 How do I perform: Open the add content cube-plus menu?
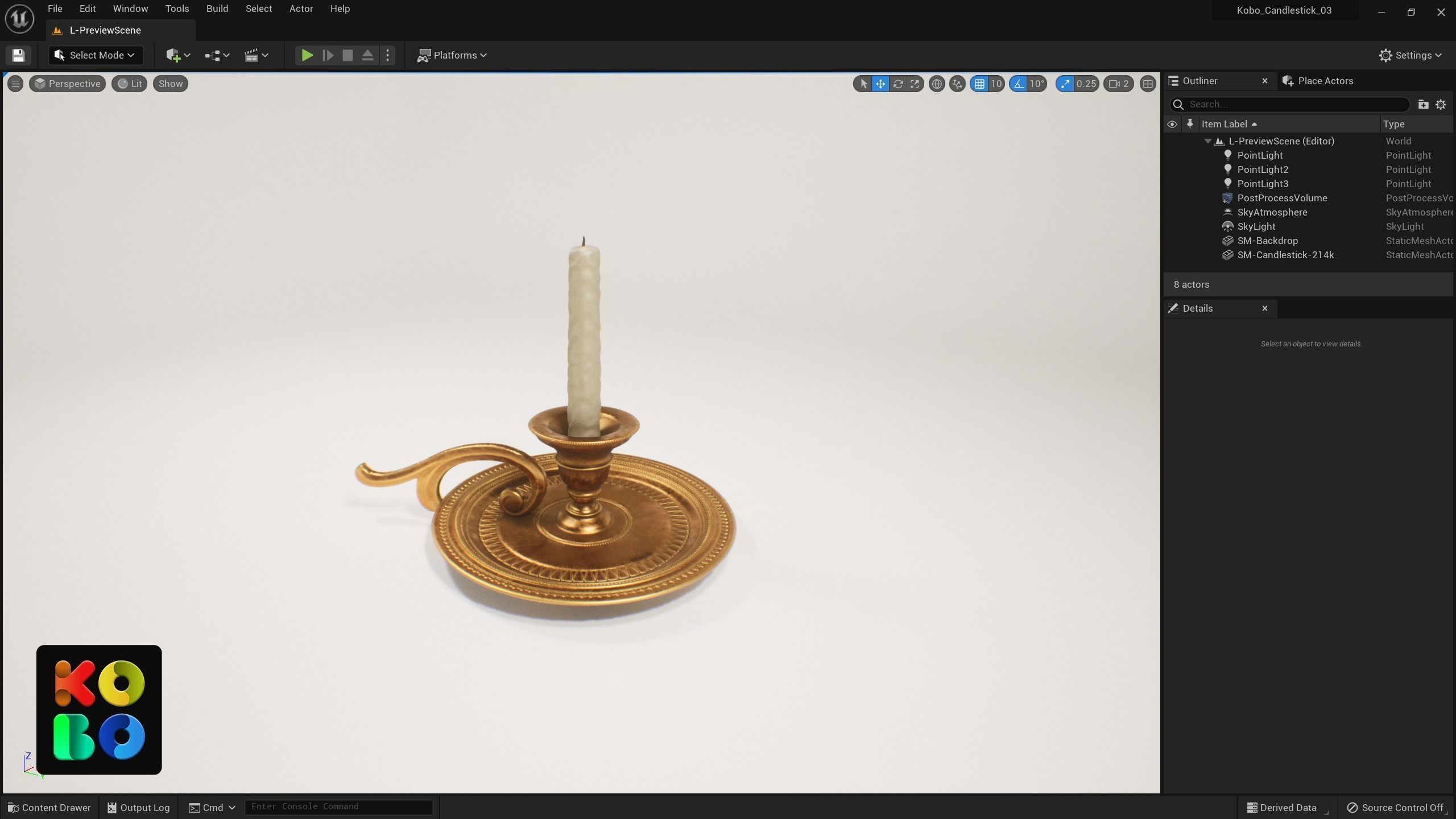(x=178, y=55)
